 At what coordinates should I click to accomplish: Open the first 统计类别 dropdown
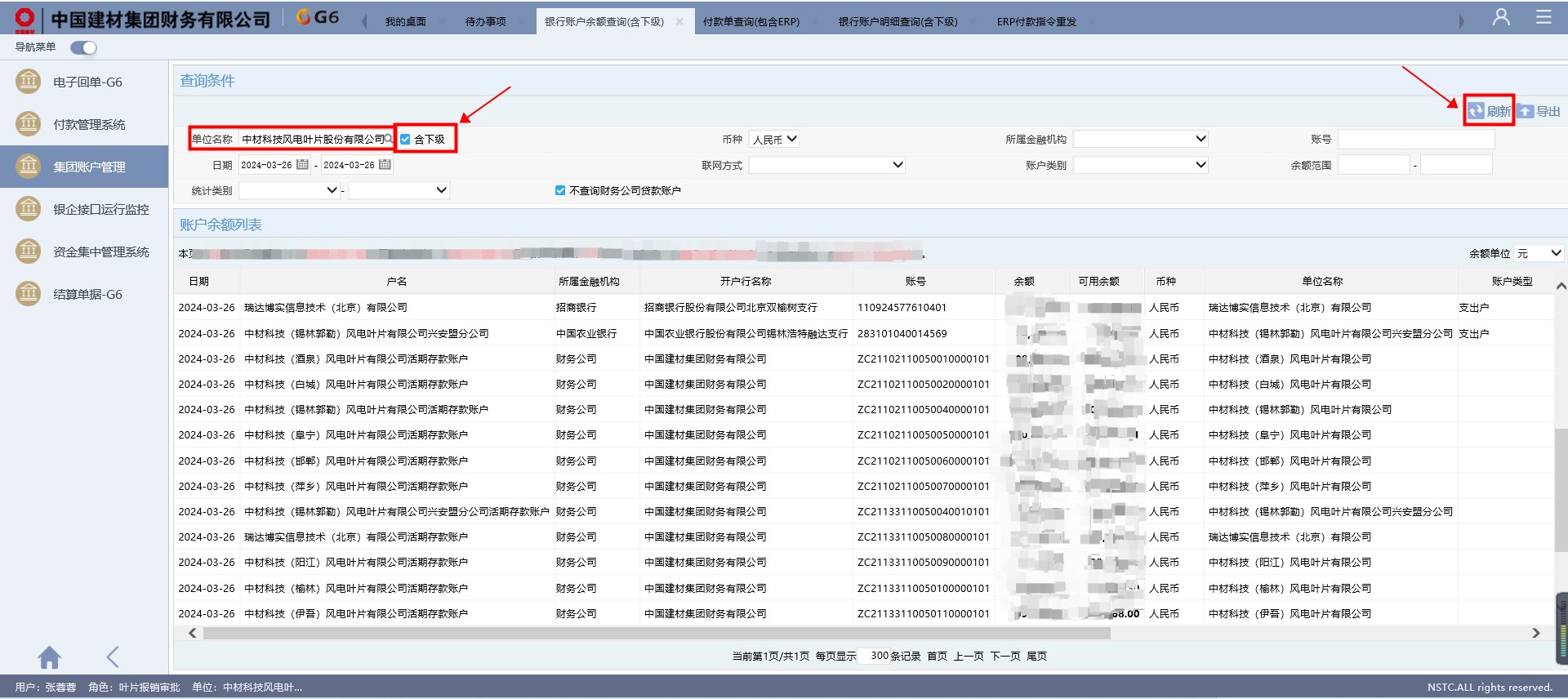[289, 190]
